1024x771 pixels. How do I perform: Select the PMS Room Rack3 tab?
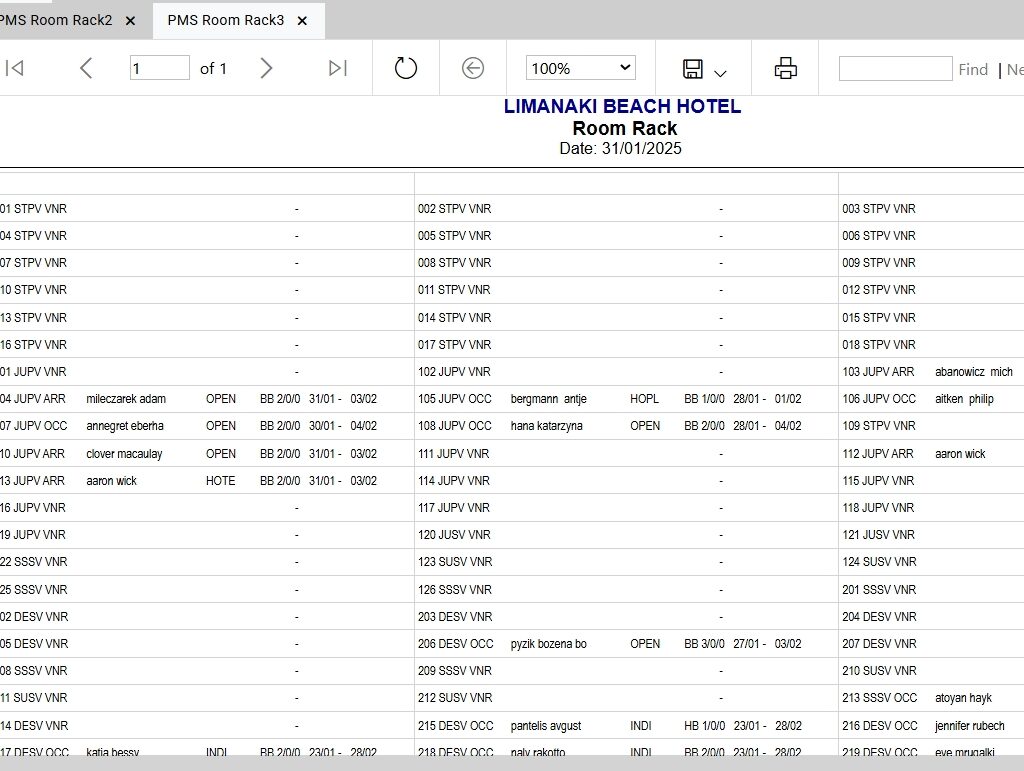225,20
